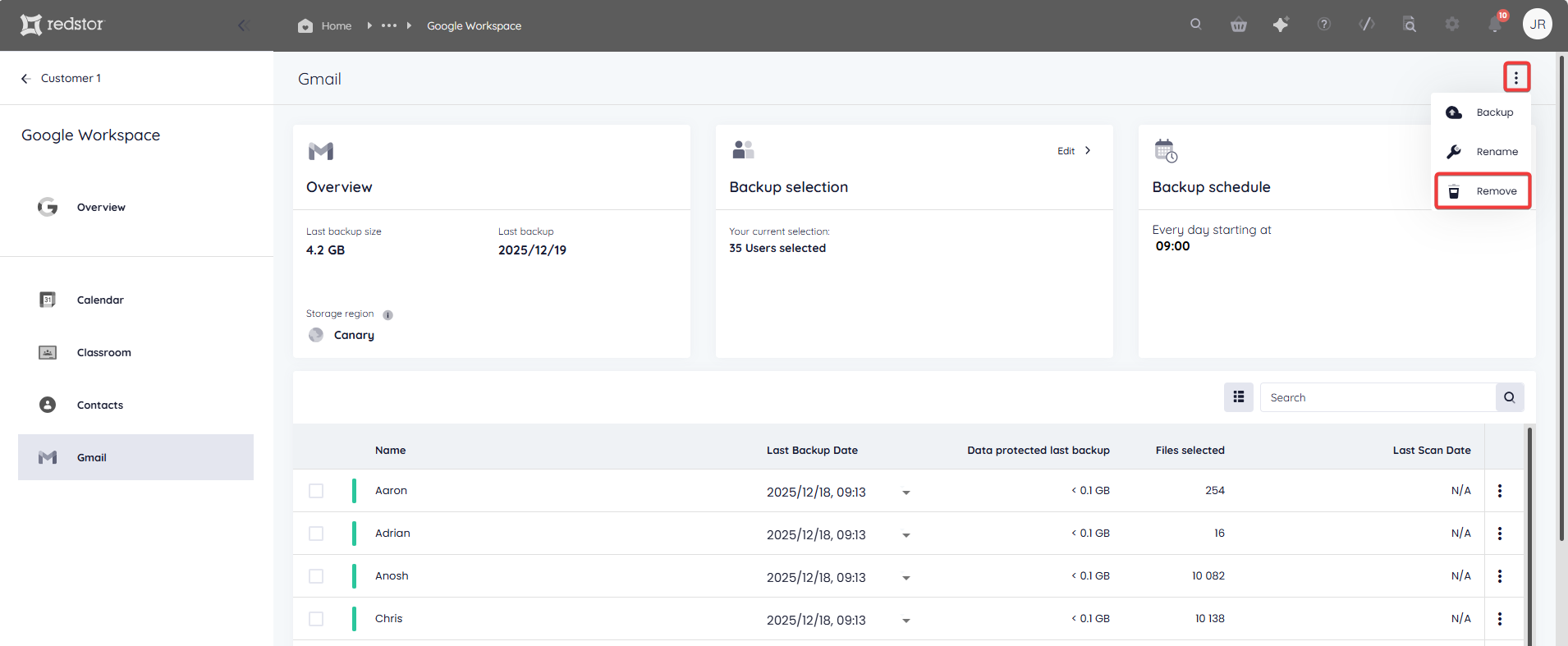Click the 35 Users selected text
Image resolution: width=1568 pixels, height=646 pixels.
pos(777,248)
